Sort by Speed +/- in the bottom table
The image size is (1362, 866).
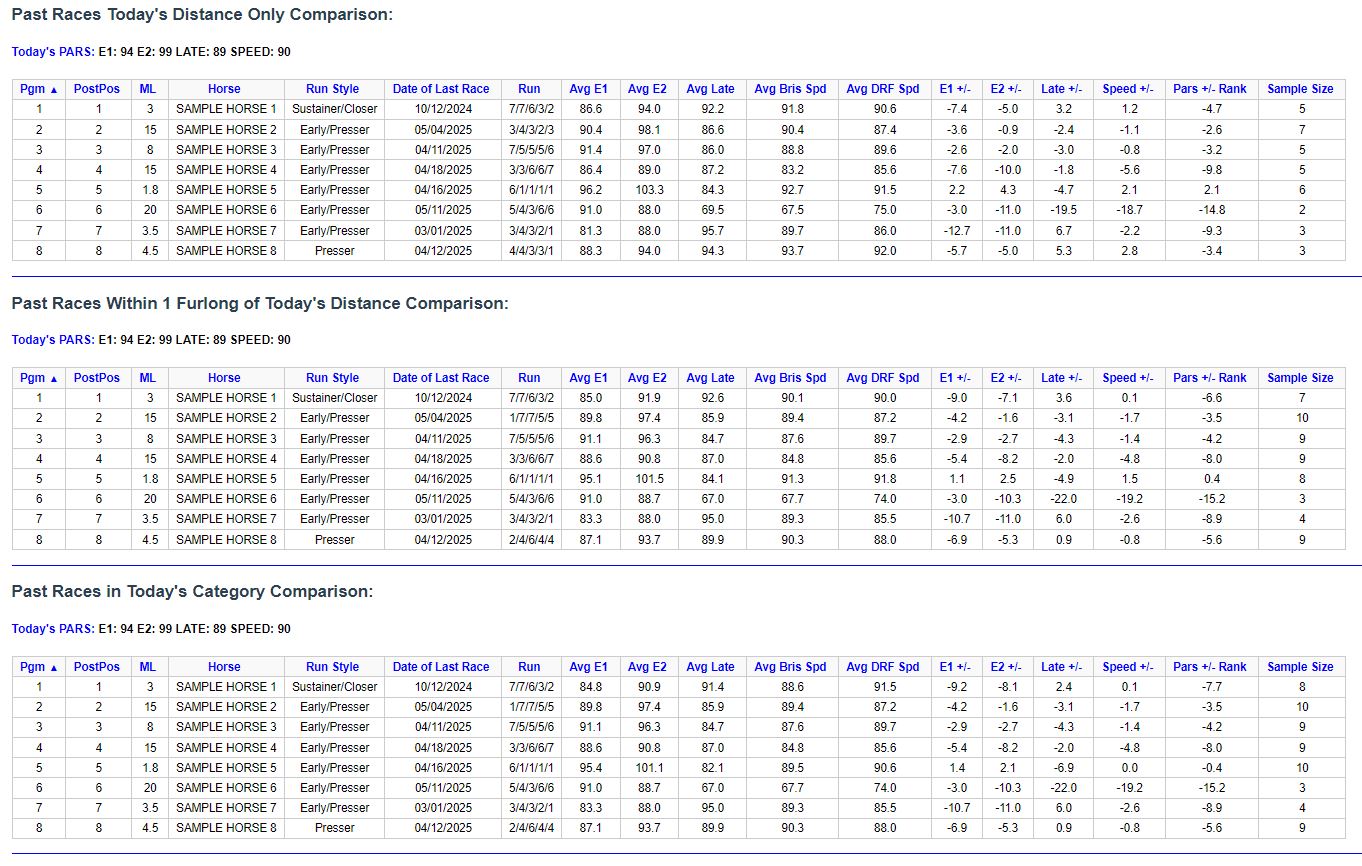click(1128, 666)
